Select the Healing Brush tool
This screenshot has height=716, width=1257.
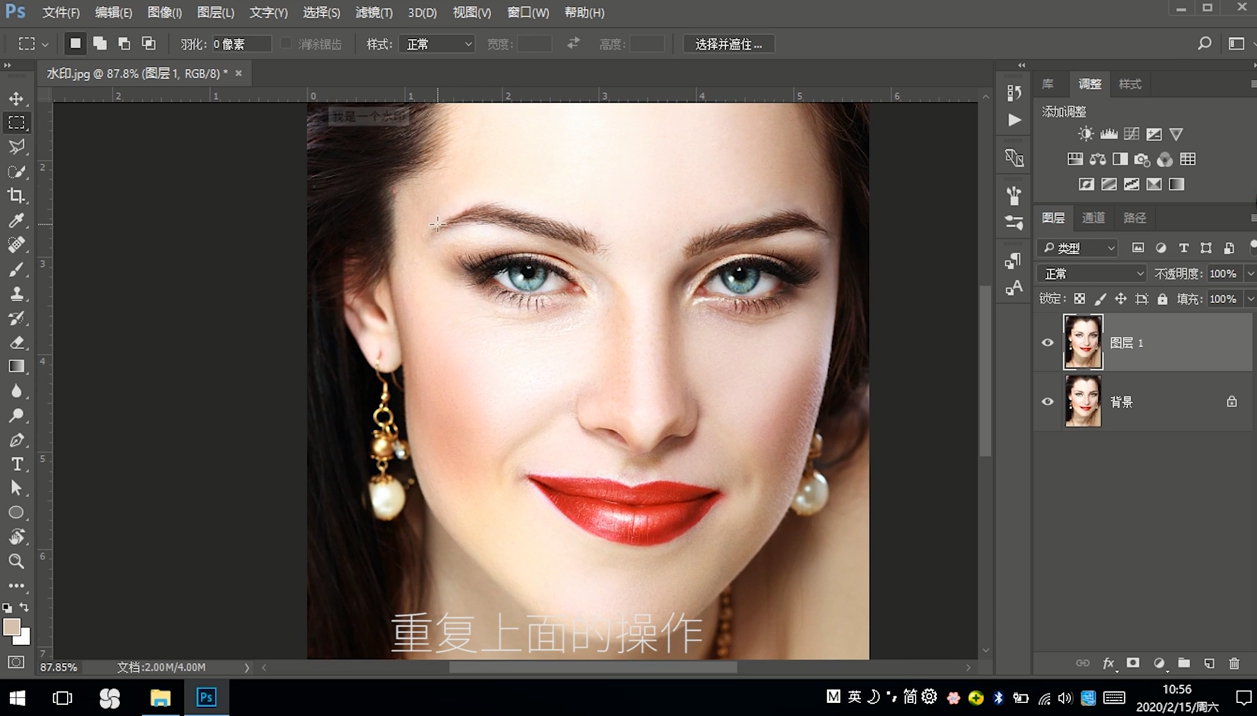(x=16, y=245)
